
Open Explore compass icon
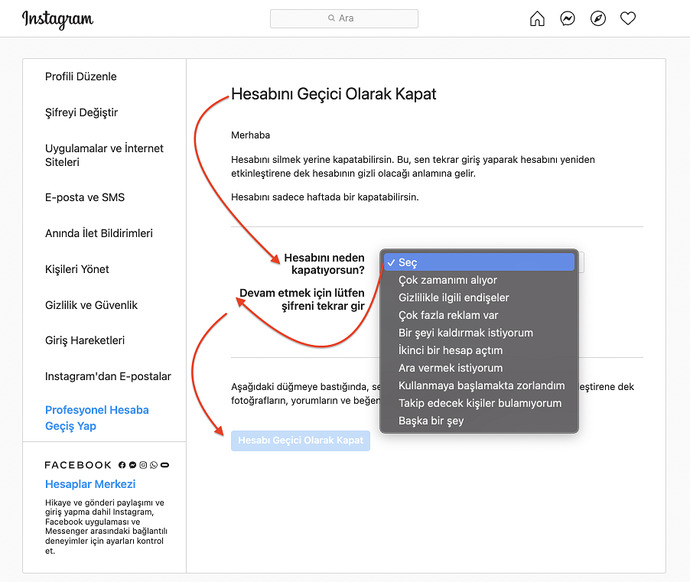coord(598,18)
